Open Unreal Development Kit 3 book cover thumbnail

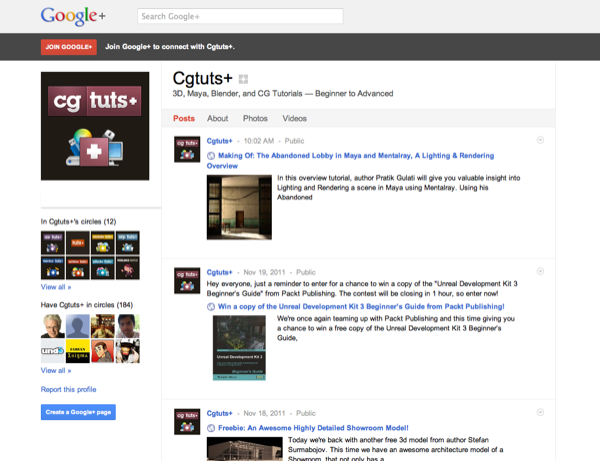tap(239, 348)
